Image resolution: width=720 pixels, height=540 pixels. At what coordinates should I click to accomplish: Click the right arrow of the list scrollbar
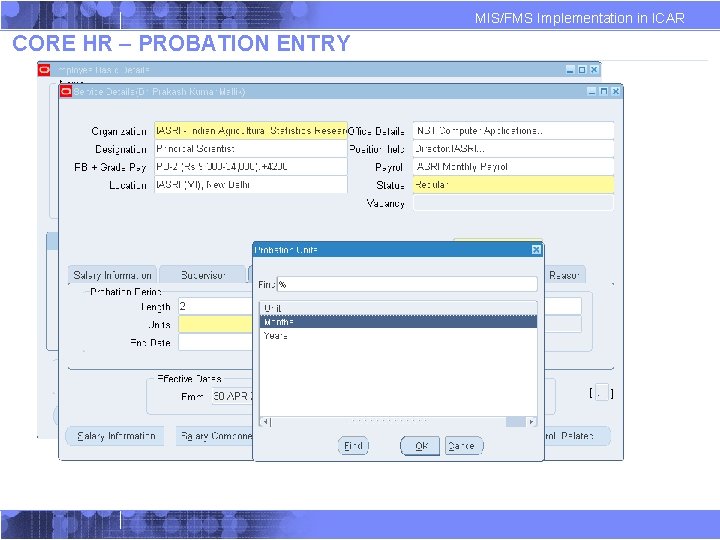click(531, 422)
